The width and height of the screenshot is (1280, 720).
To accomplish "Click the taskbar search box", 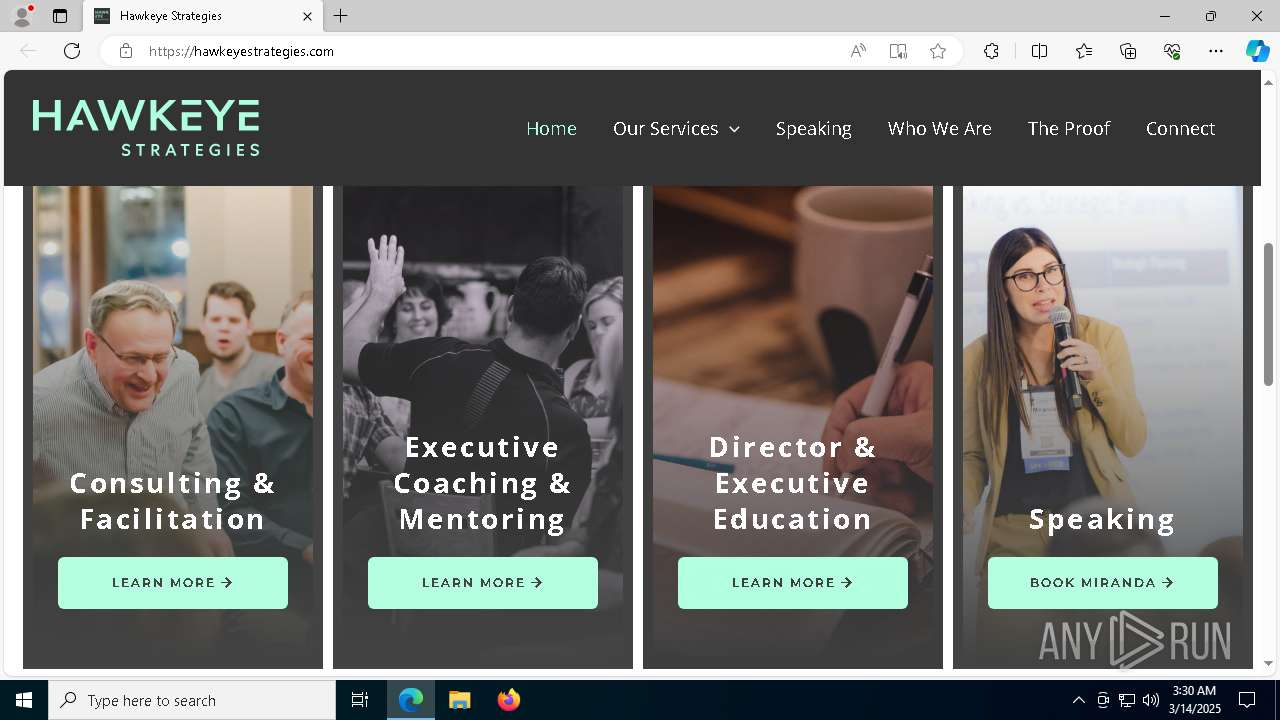I will pyautogui.click(x=192, y=700).
